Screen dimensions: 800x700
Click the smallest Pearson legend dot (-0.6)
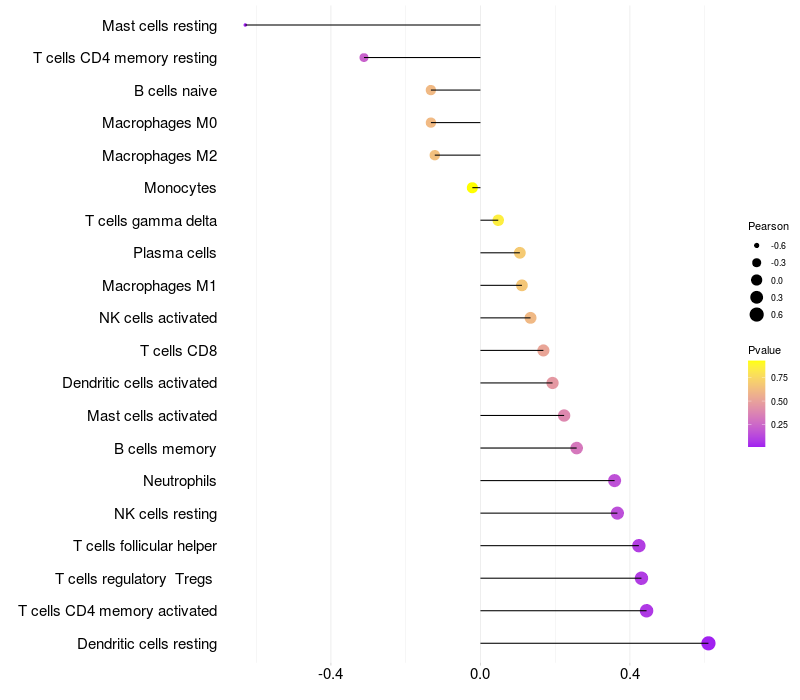[757, 245]
